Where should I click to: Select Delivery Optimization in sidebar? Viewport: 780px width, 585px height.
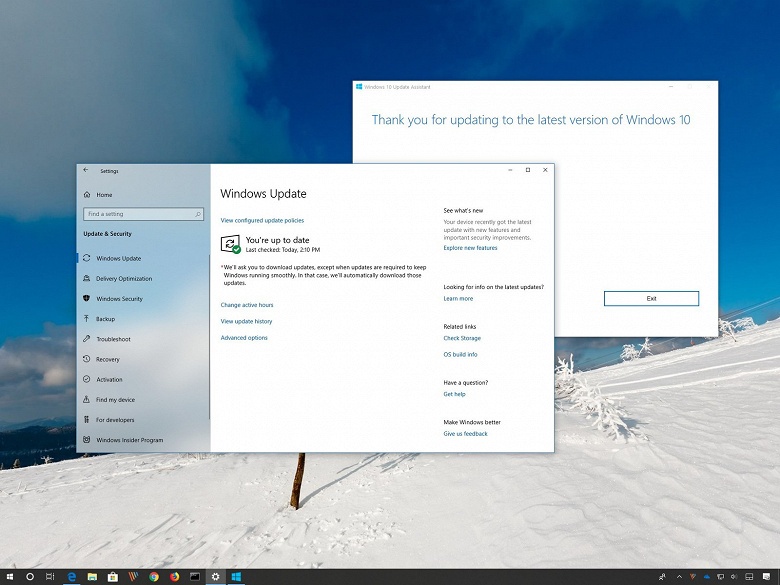click(x=143, y=279)
